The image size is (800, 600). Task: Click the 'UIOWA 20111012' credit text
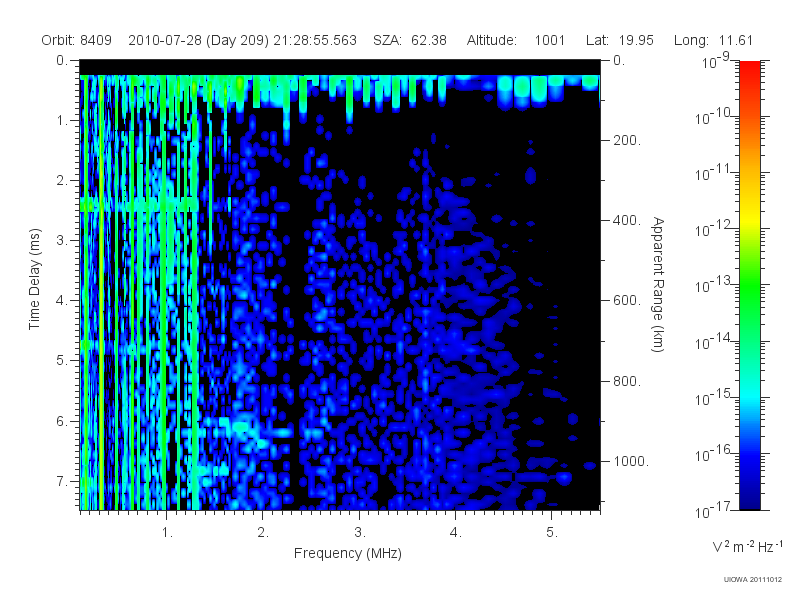(x=753, y=580)
